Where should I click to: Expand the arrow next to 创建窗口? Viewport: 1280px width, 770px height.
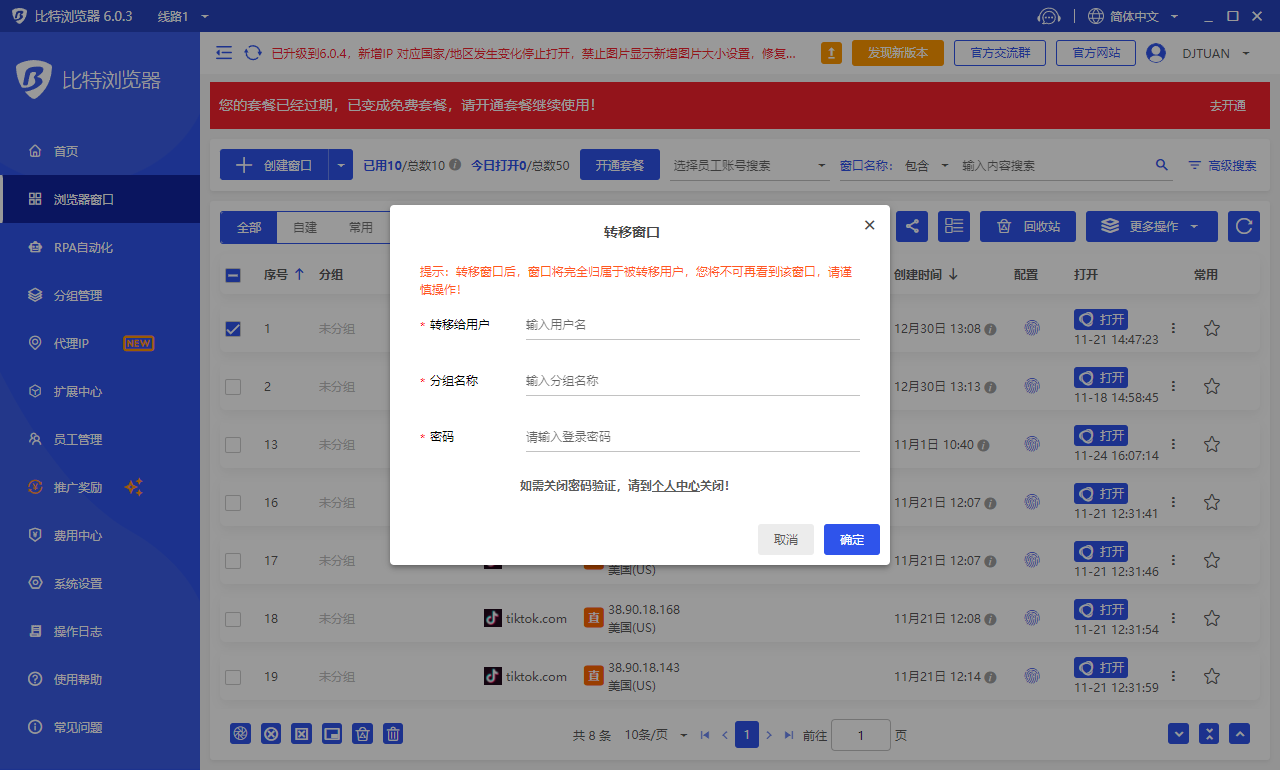(x=341, y=165)
